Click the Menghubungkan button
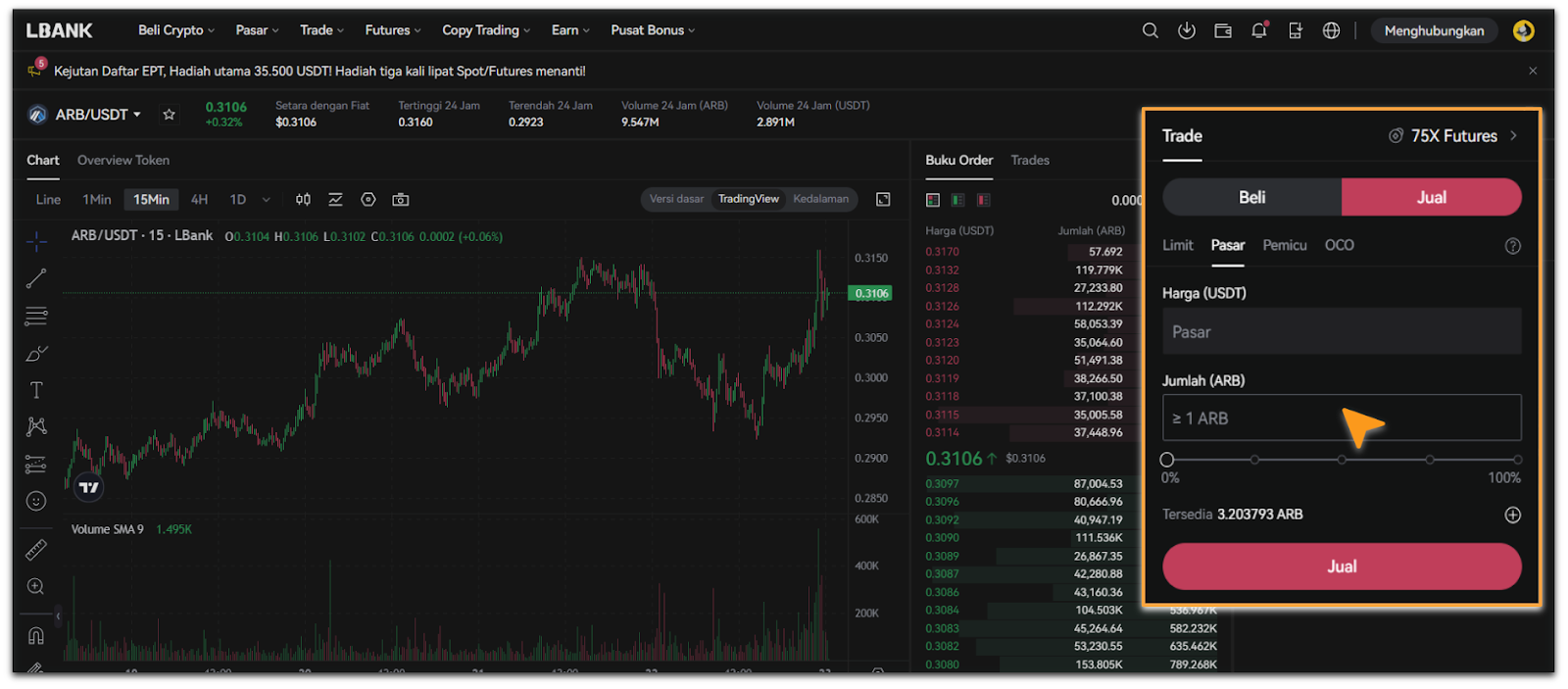 (x=1434, y=30)
